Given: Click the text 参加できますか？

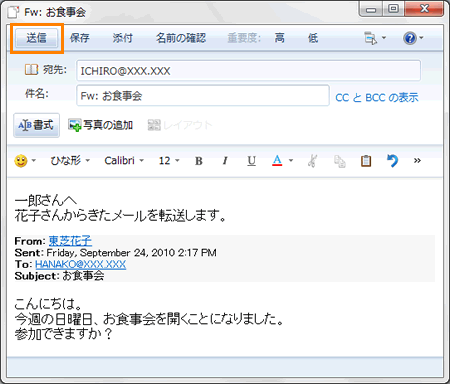Looking at the screenshot, I should [64, 334].
